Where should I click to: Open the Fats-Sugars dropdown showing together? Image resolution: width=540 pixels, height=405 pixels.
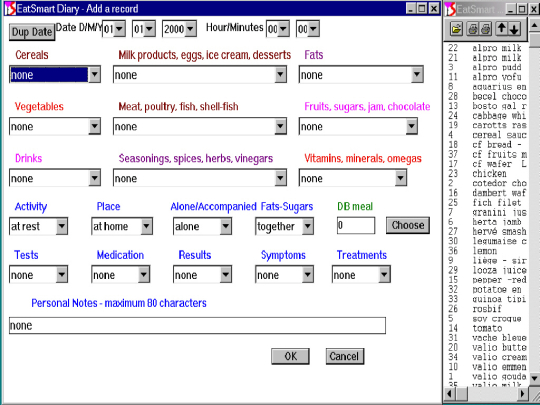(x=307, y=226)
